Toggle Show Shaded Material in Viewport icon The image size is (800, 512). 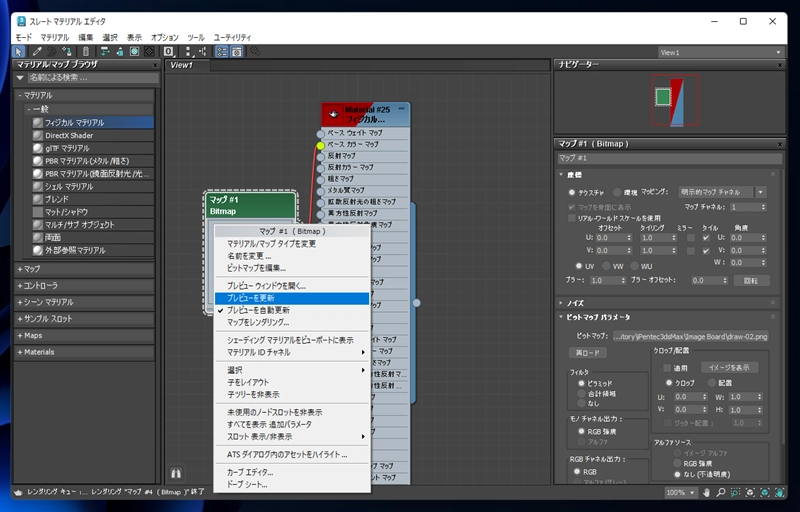[134, 52]
